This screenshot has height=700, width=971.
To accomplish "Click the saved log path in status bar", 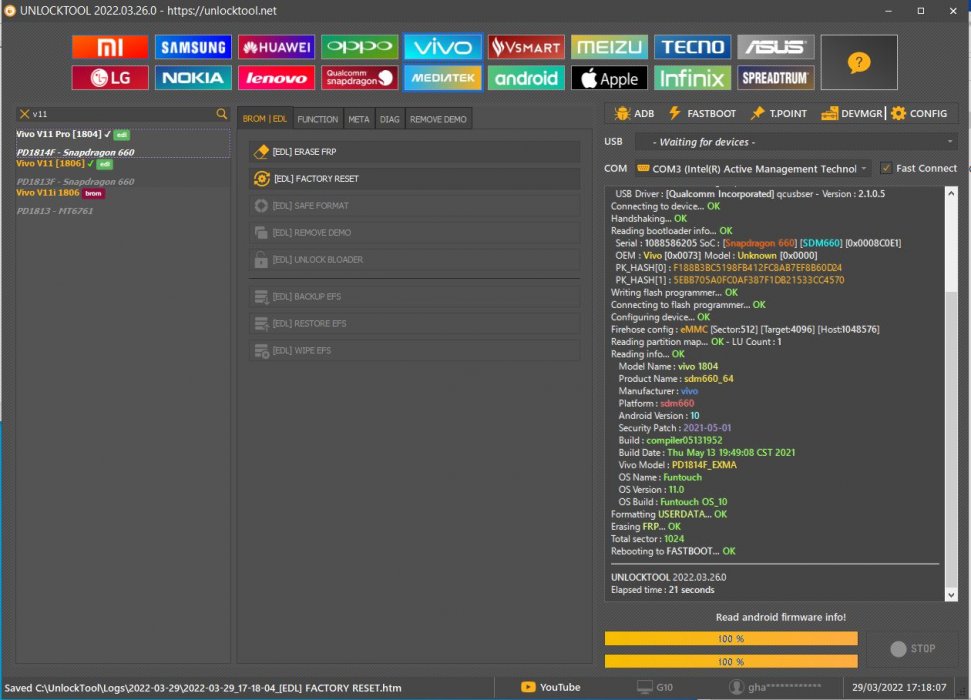I will point(202,688).
